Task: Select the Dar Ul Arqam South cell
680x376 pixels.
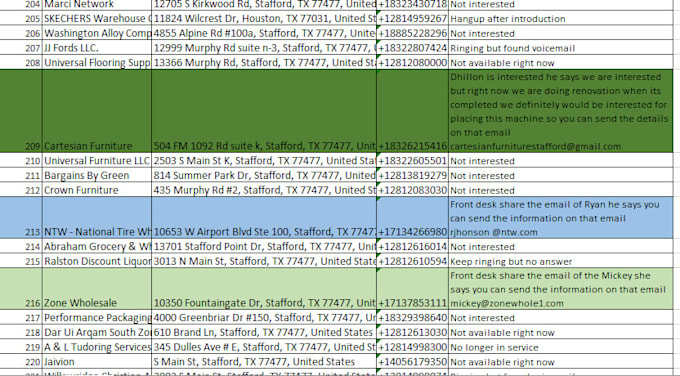Action: pyautogui.click(x=97, y=332)
